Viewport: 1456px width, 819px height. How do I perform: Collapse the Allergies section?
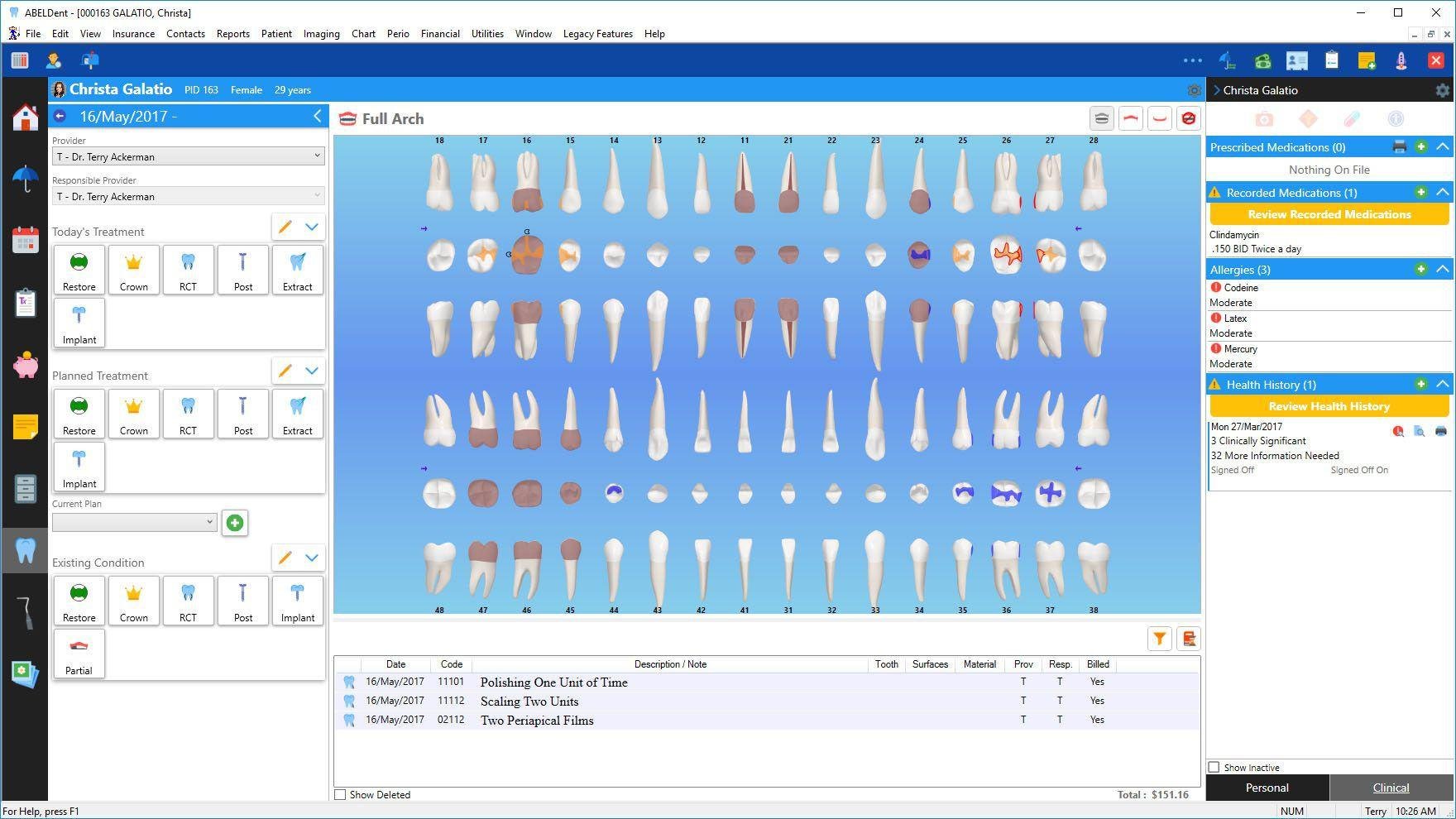[x=1444, y=269]
